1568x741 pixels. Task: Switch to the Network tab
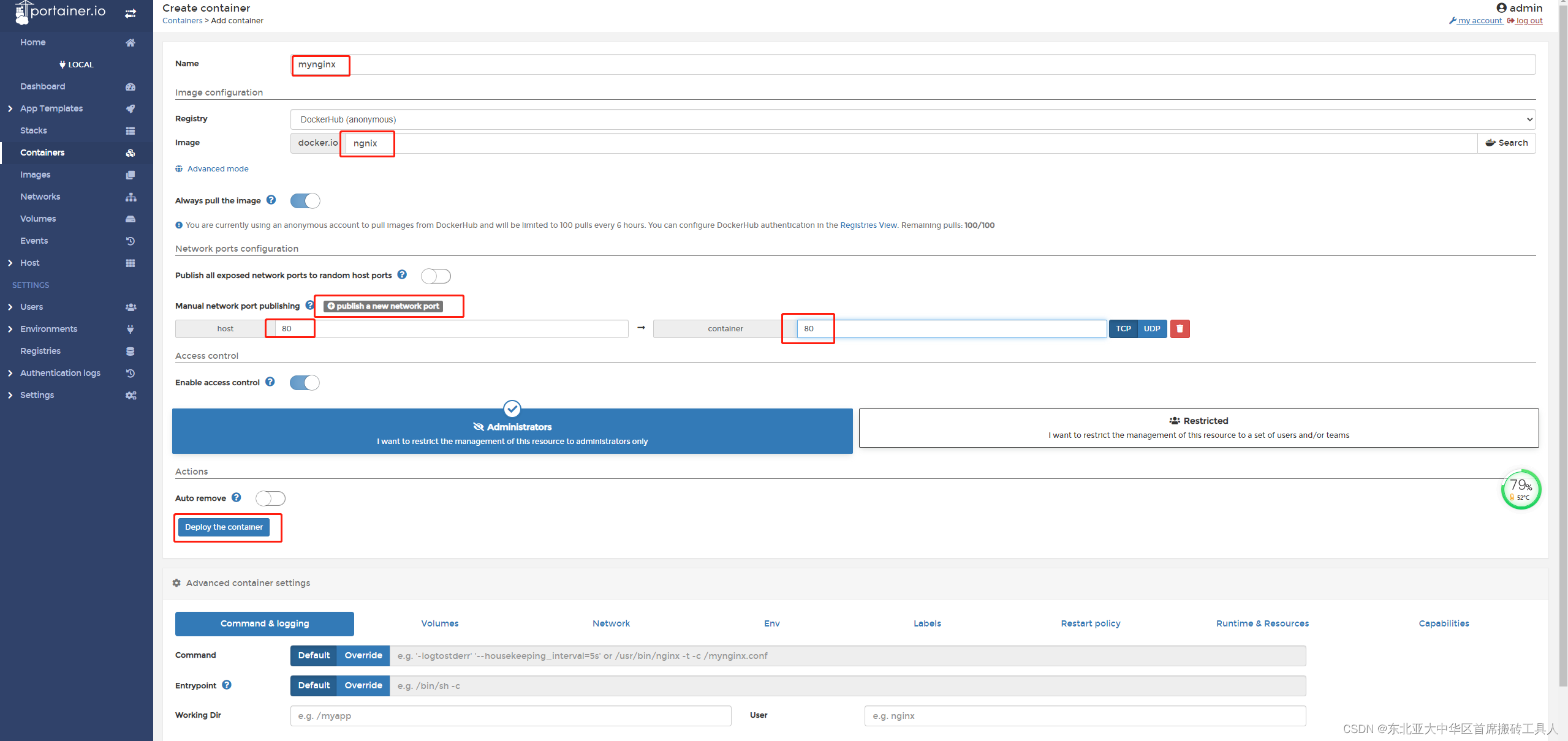click(x=611, y=623)
